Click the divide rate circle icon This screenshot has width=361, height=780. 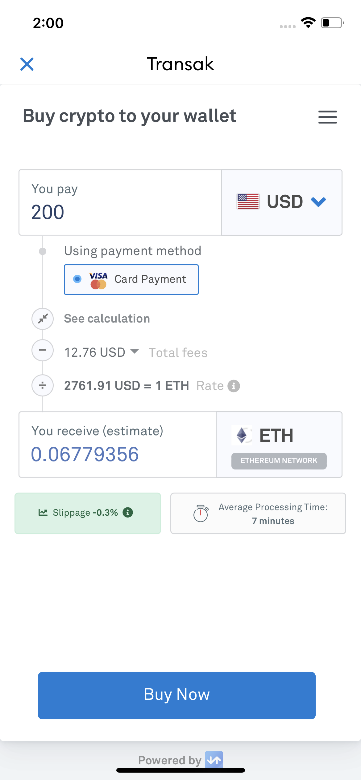point(43,386)
